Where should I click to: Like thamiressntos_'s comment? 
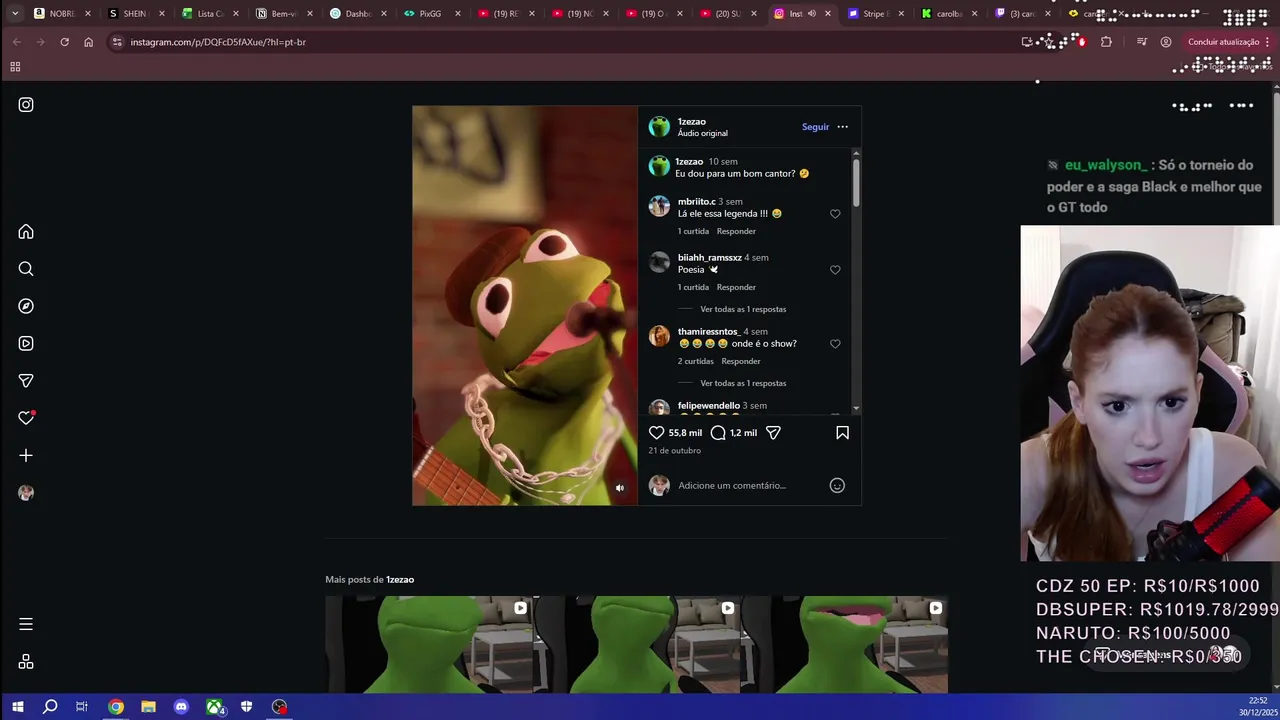coord(835,344)
